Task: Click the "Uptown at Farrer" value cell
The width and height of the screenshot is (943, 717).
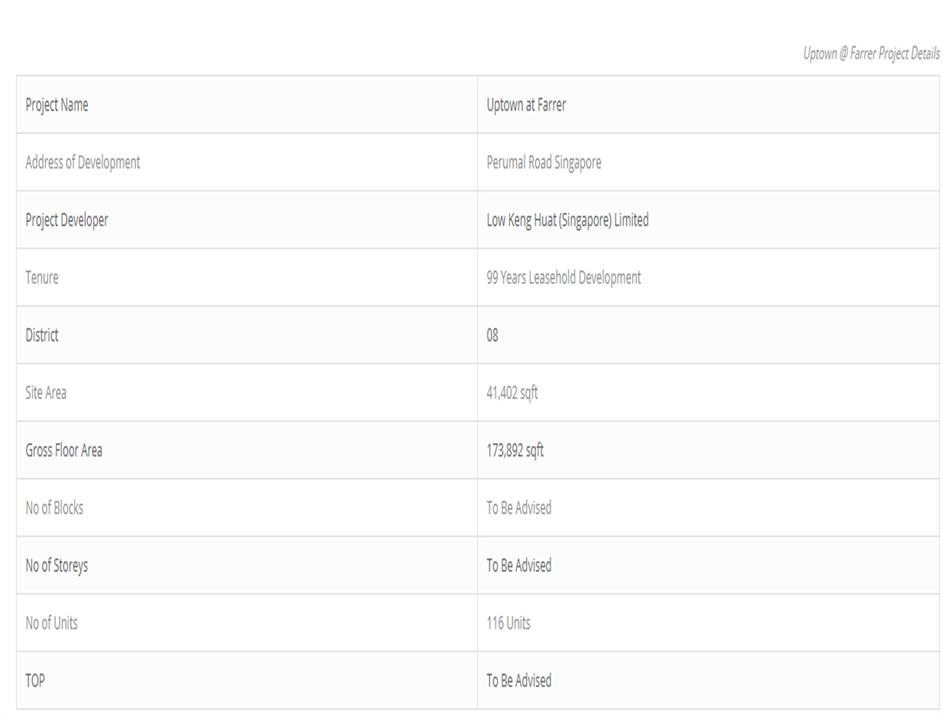Action: coord(526,105)
